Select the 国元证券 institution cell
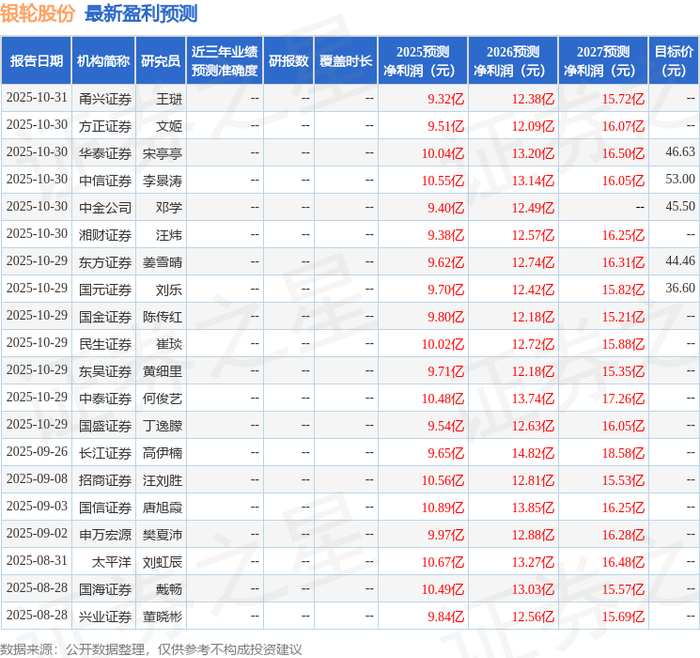 click(x=105, y=289)
